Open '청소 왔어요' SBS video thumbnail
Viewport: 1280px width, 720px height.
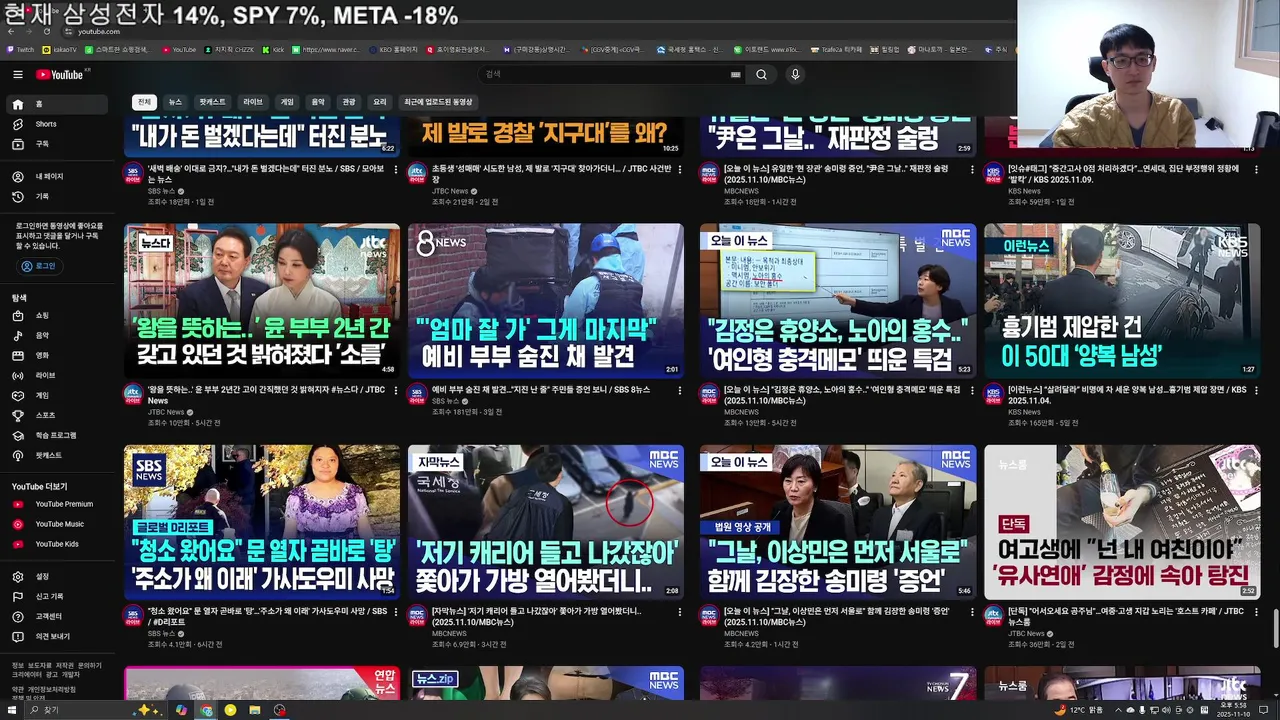tap(262, 522)
